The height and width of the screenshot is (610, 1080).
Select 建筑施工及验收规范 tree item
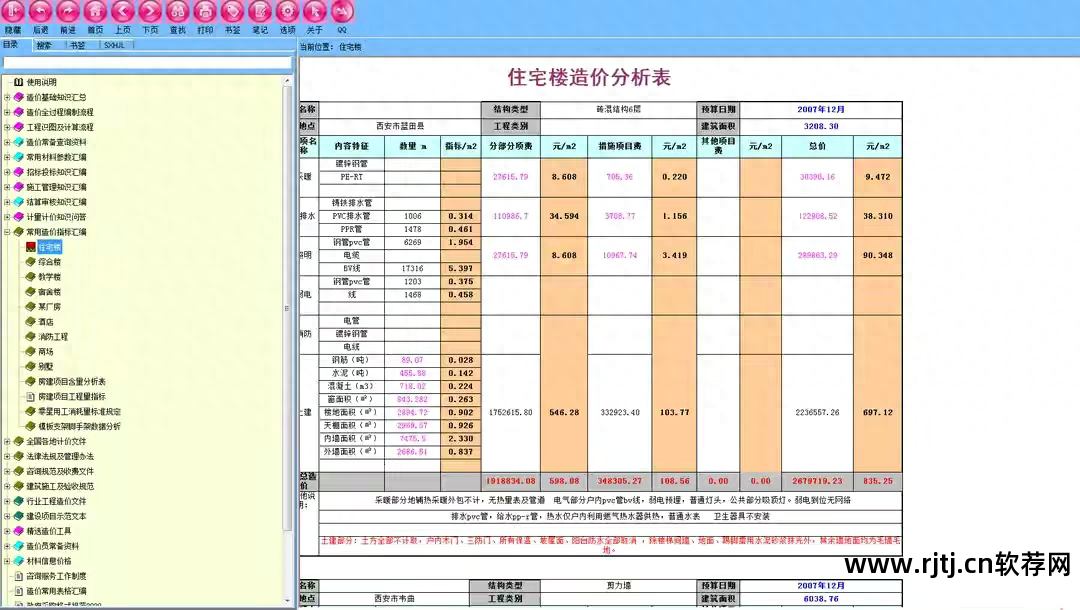point(60,486)
